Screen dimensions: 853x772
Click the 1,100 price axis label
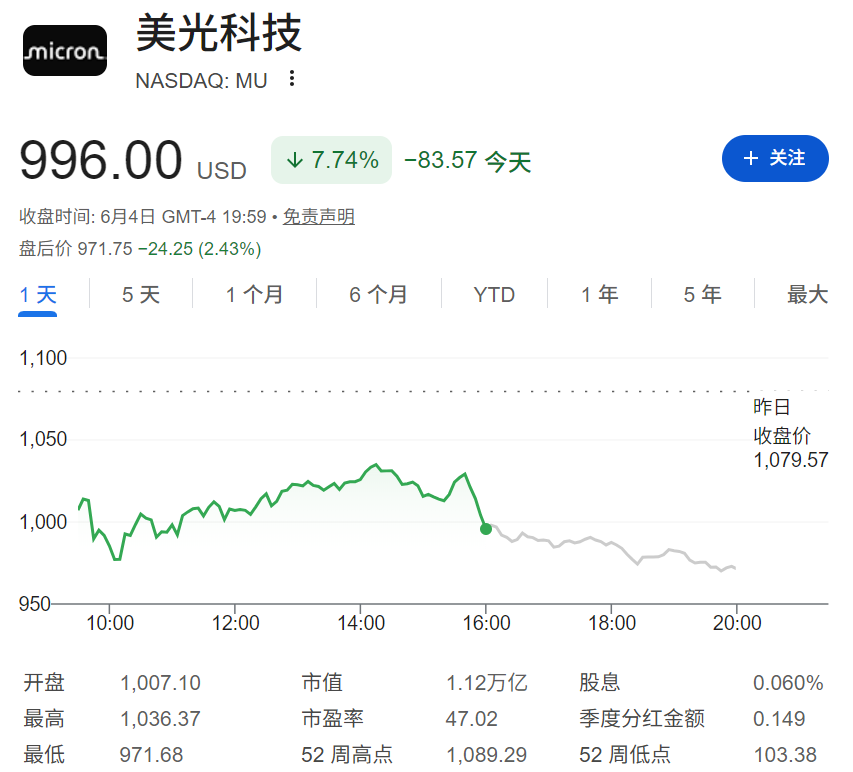(43, 359)
